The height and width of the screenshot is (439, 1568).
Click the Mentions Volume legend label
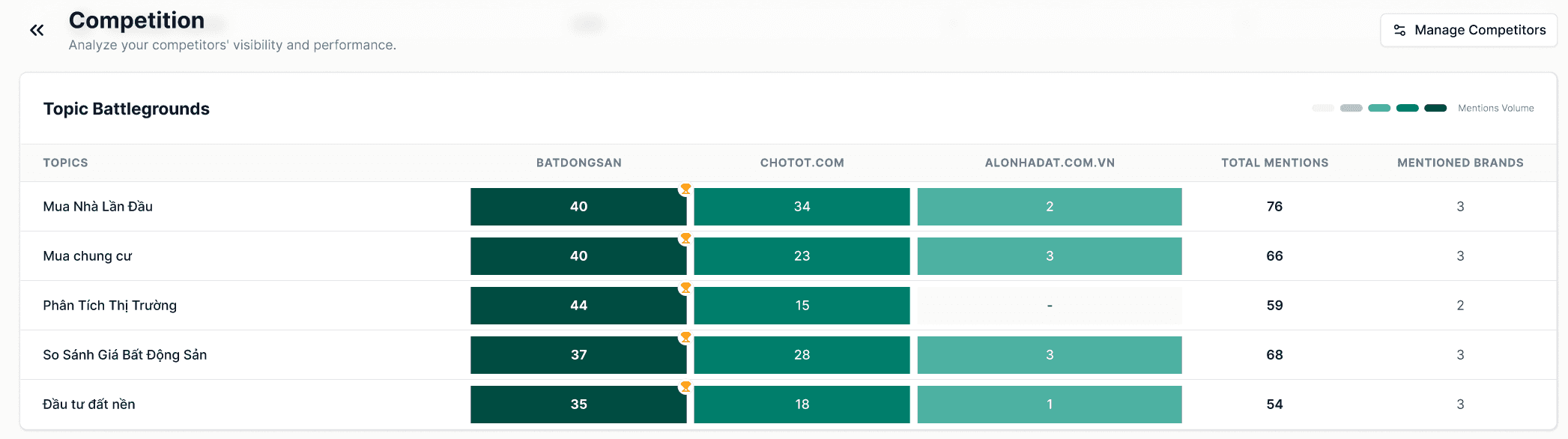coord(1495,108)
